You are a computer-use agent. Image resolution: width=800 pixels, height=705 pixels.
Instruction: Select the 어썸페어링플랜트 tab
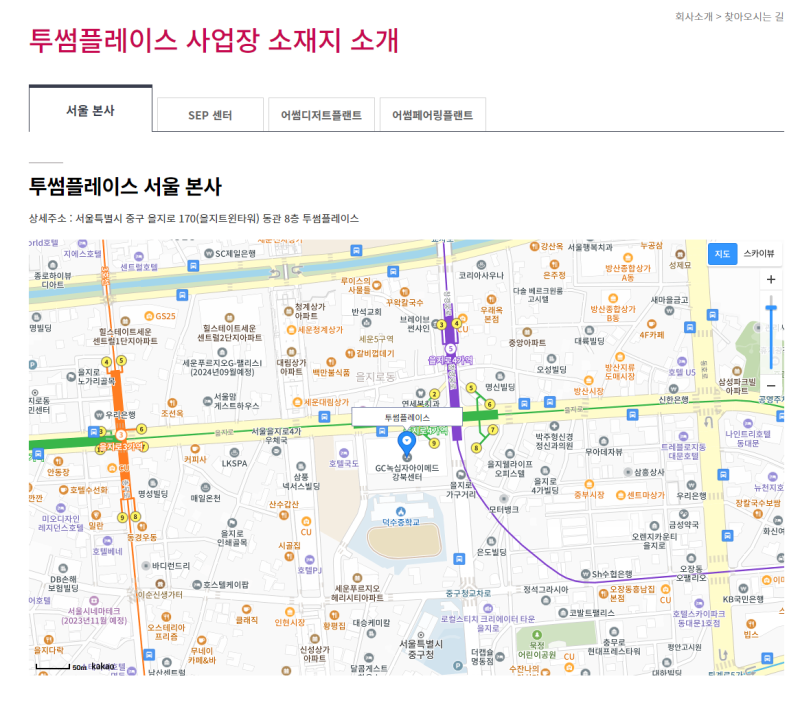click(x=433, y=115)
